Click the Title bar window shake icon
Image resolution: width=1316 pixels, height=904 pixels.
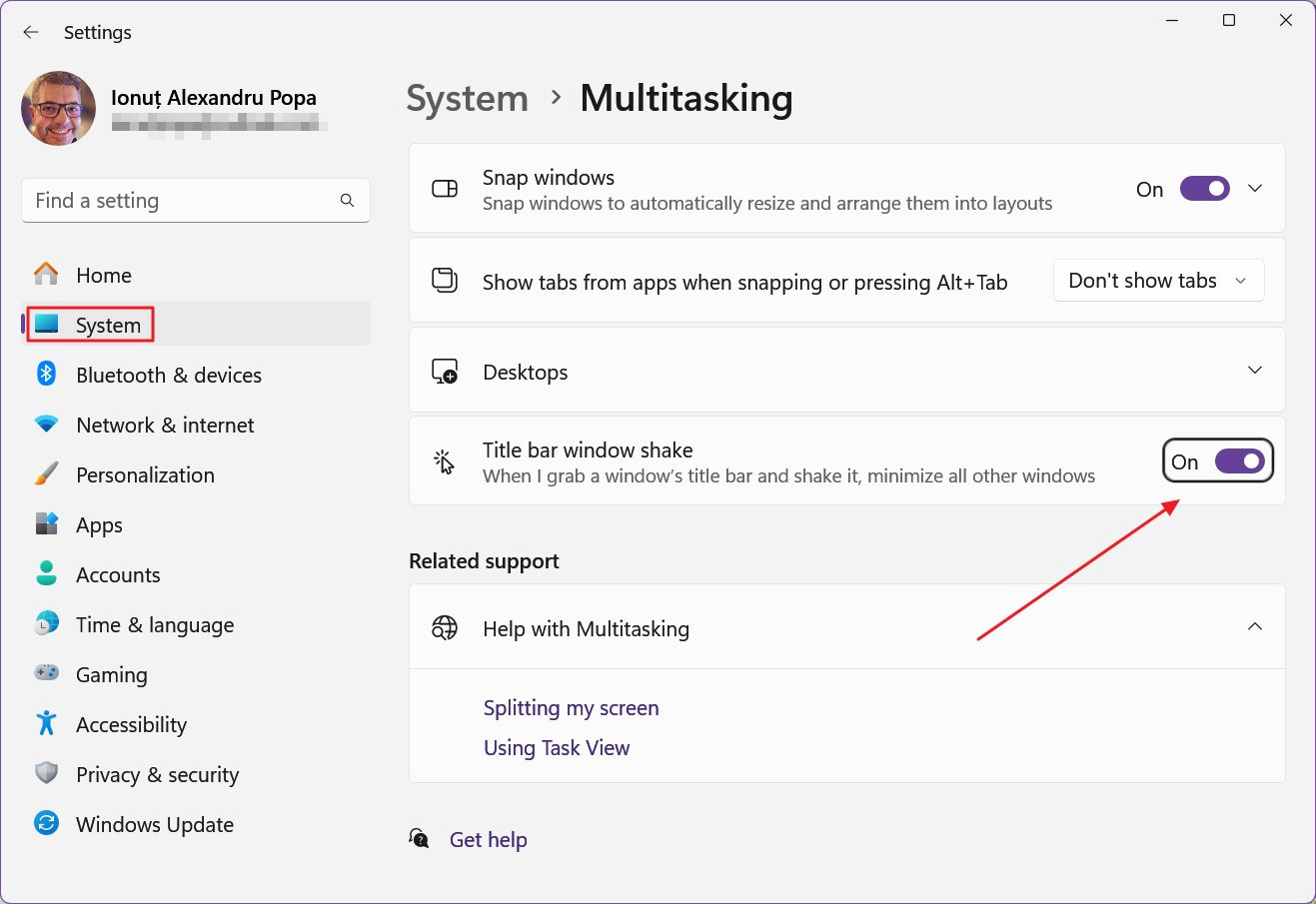(x=443, y=460)
